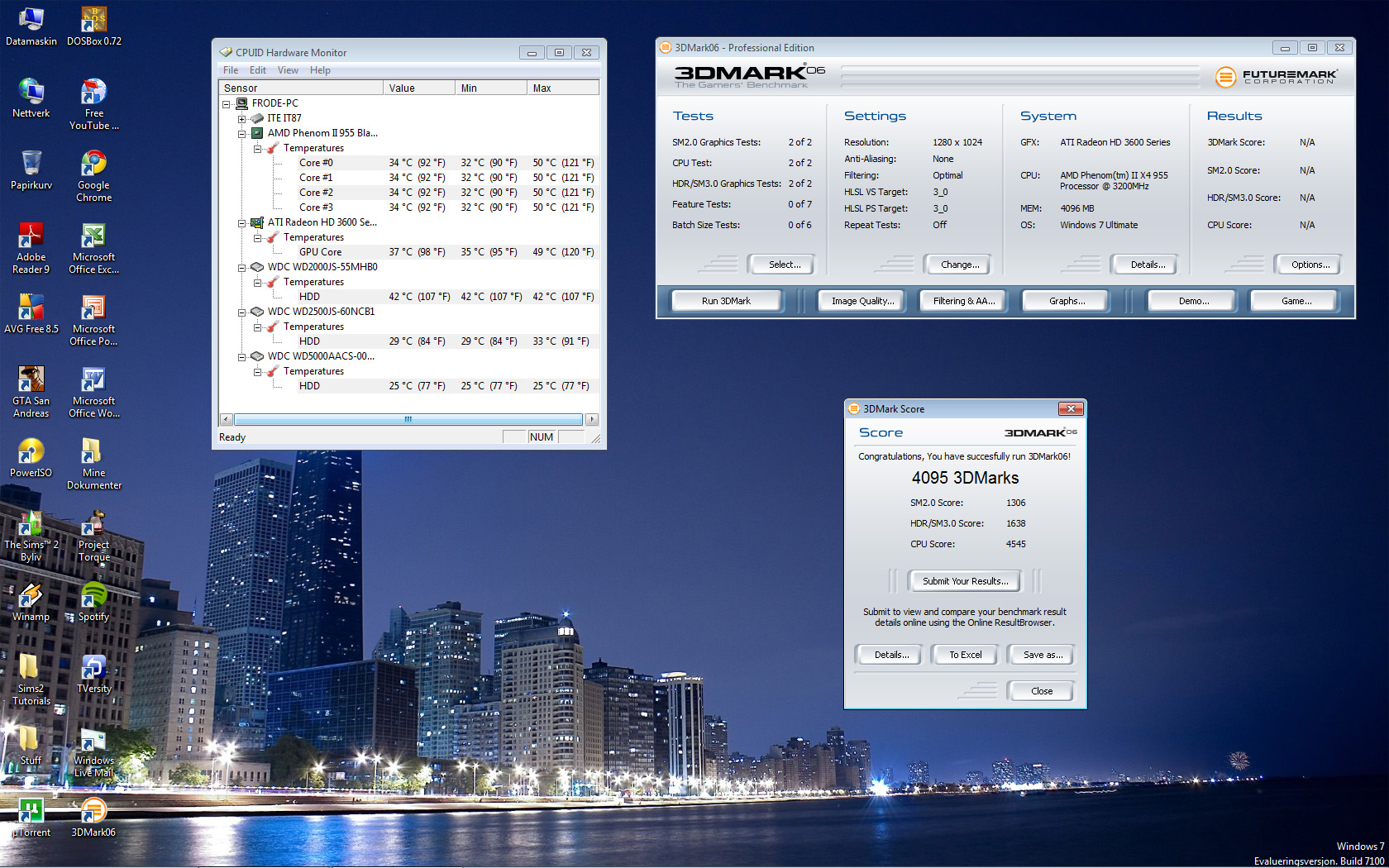This screenshot has height=868, width=1389.
Task: Collapse Temperatures under AMD Phenom
Action: click(258, 149)
